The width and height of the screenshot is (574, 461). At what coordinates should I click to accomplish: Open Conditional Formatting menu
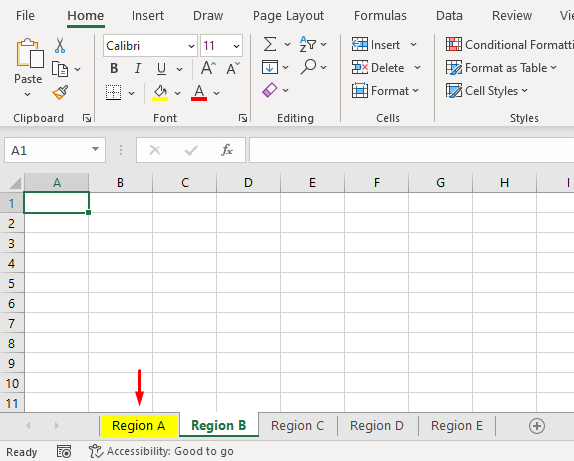coord(510,45)
